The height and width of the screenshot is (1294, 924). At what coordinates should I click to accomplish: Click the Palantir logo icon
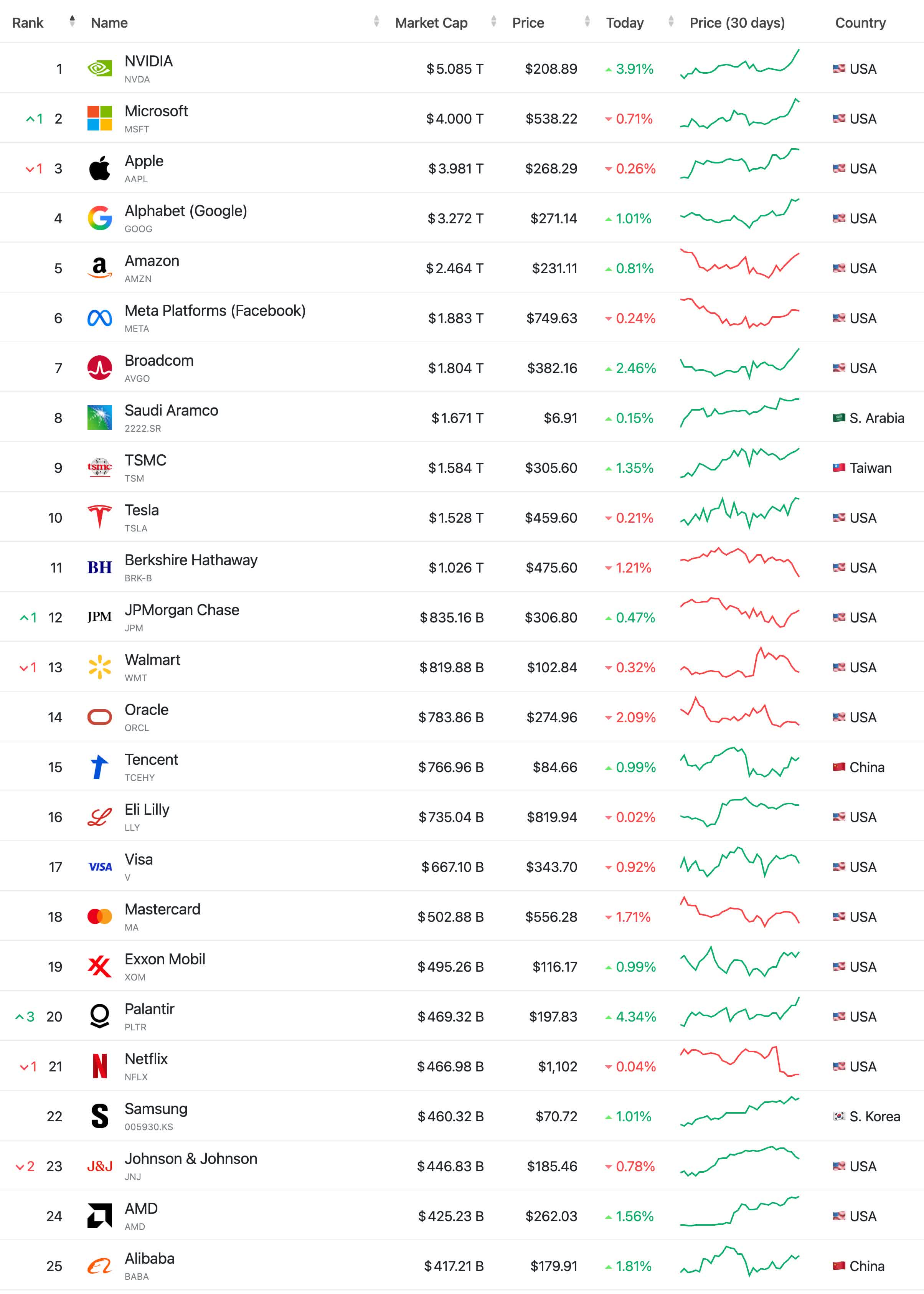tap(99, 1016)
